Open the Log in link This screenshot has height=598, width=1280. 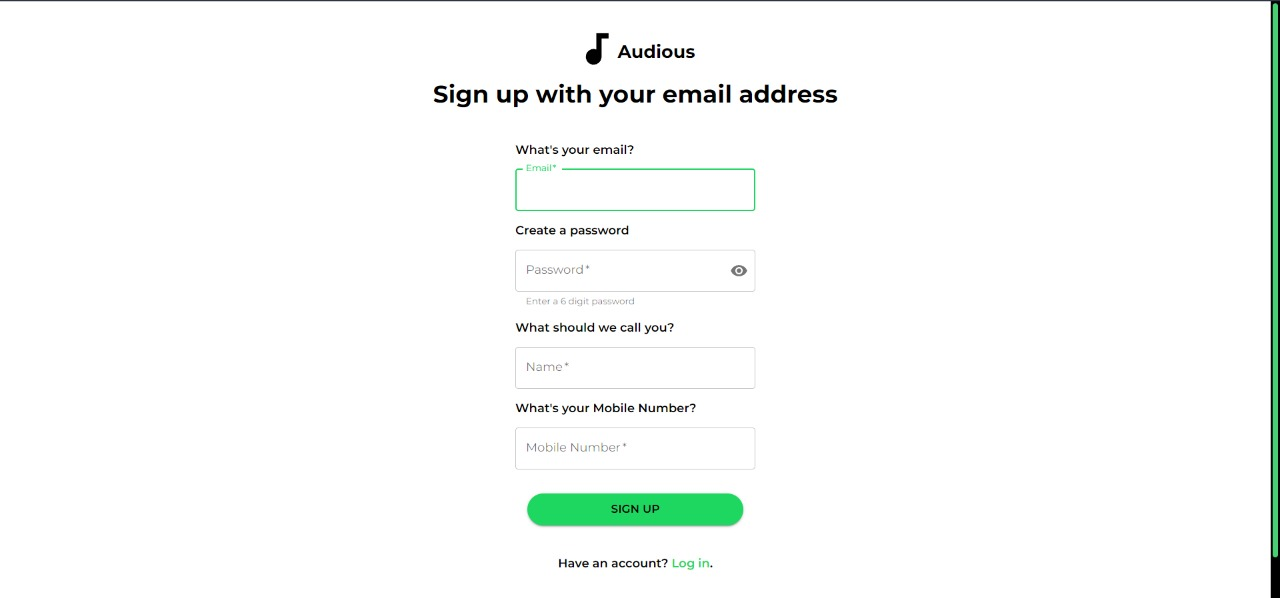pos(690,563)
